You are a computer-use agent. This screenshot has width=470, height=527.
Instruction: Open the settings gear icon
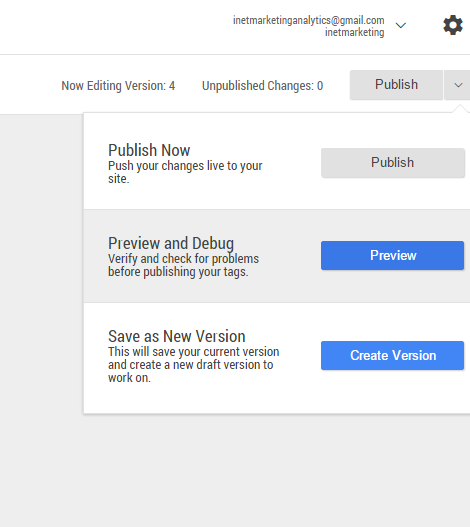point(453,25)
